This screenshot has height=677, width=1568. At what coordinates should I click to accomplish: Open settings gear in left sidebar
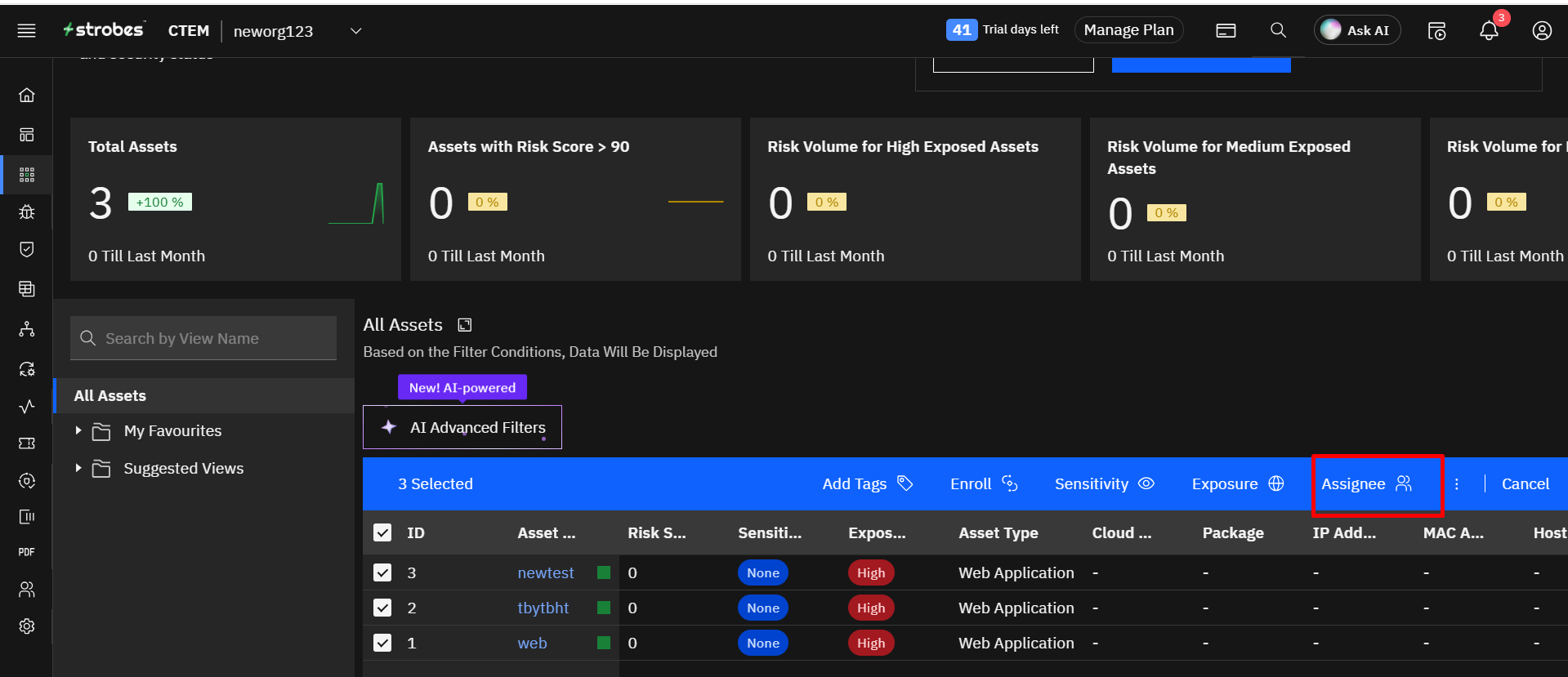click(x=27, y=626)
